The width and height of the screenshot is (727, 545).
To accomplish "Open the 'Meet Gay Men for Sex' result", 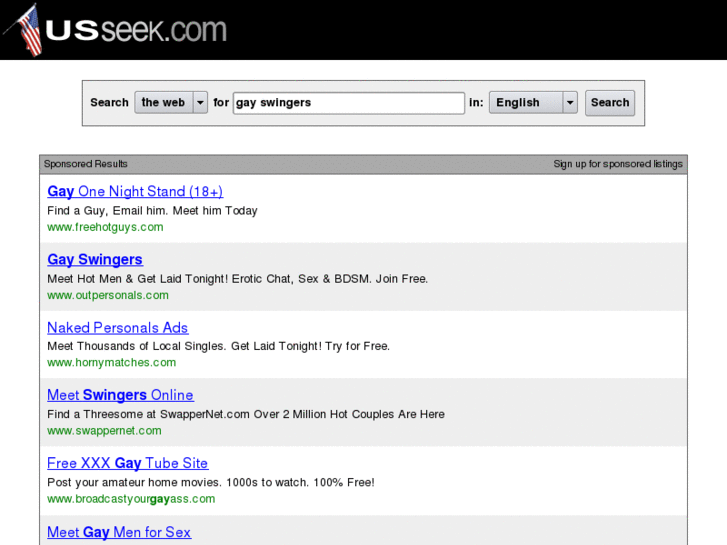I will click(119, 532).
